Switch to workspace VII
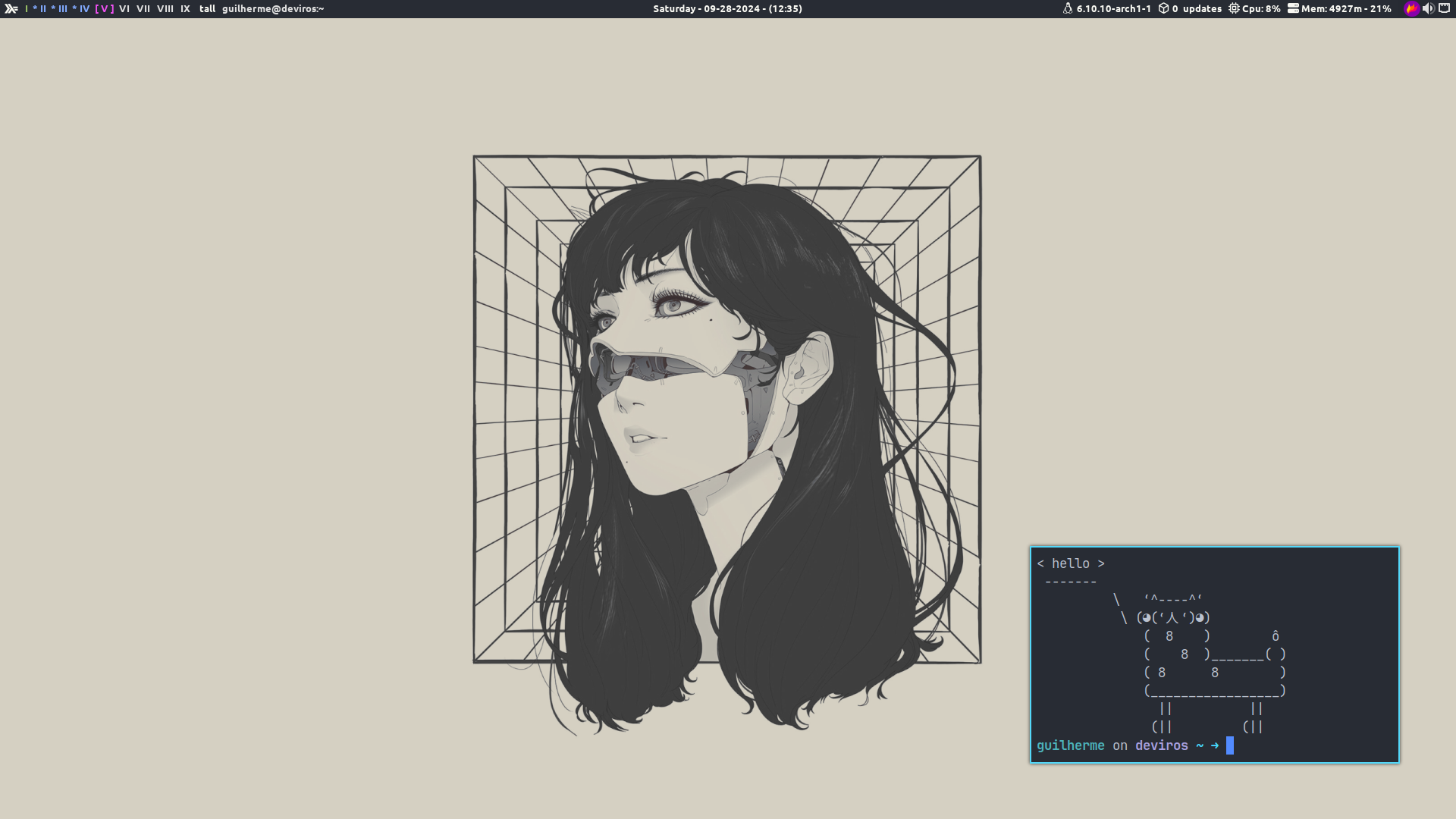Screen dimensions: 1456x819 pyautogui.click(x=143, y=9)
